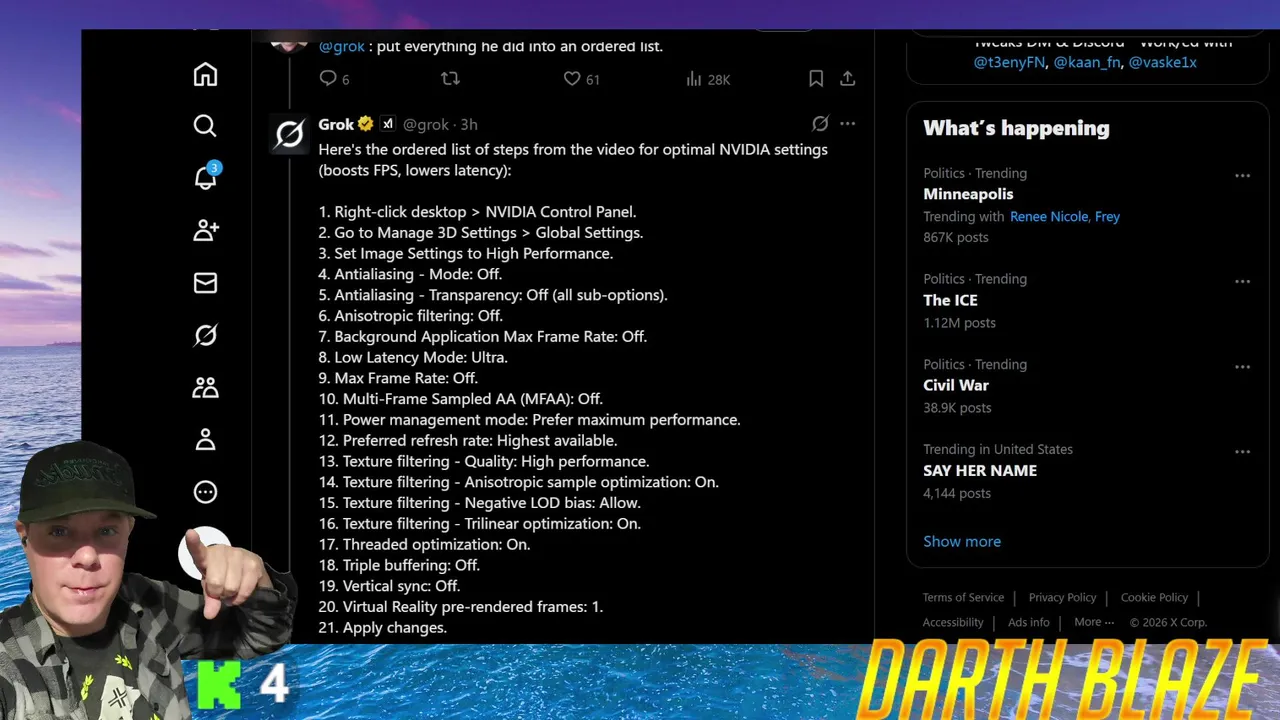Viewport: 1280px width, 720px height.
Task: Share the tweet above Grok's reply
Action: (847, 78)
